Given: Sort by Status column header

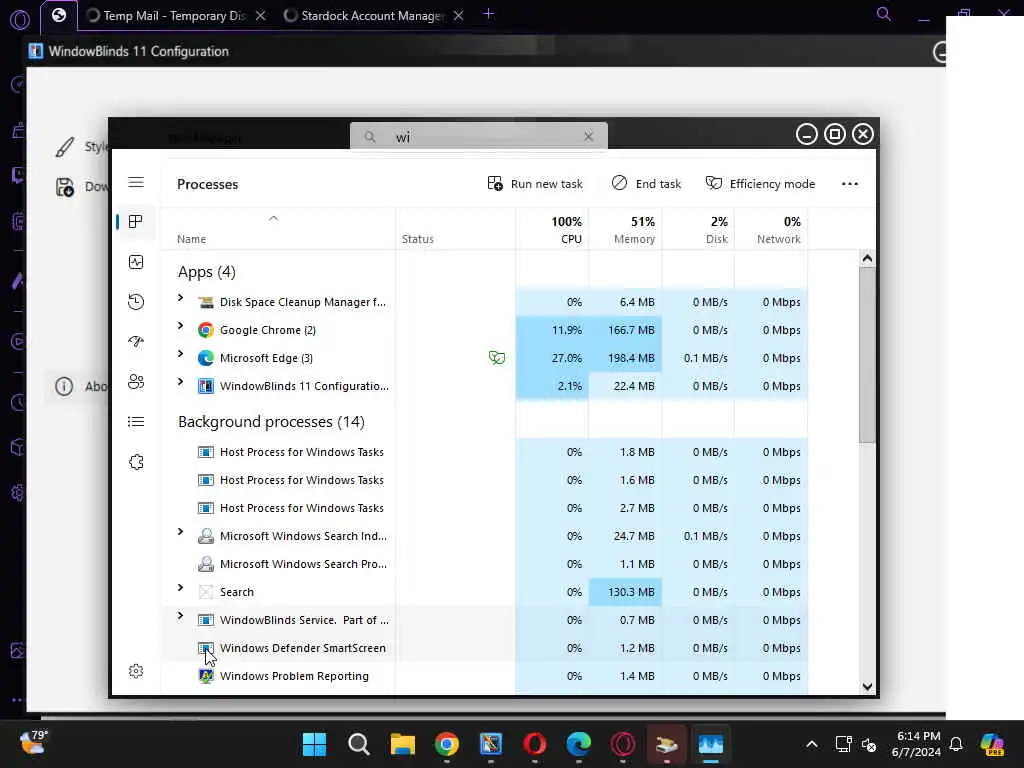Looking at the screenshot, I should [418, 239].
